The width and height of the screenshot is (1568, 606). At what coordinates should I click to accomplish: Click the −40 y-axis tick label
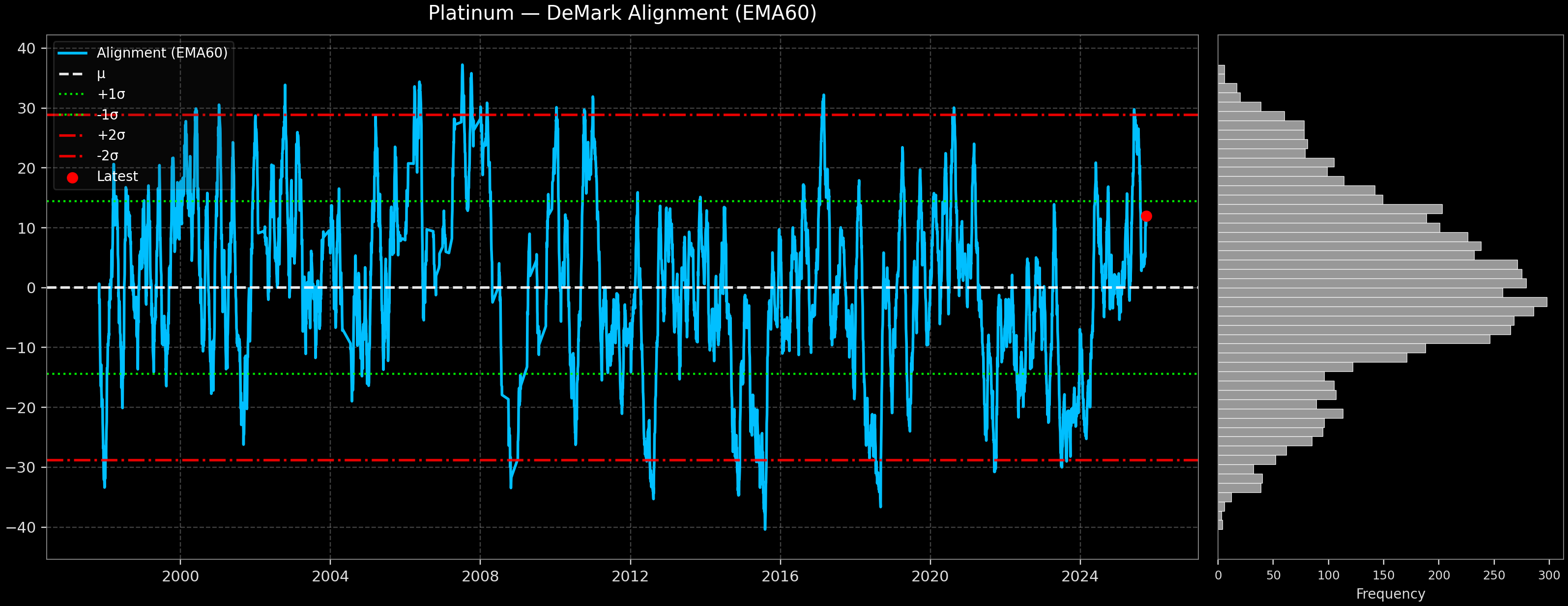click(x=21, y=527)
